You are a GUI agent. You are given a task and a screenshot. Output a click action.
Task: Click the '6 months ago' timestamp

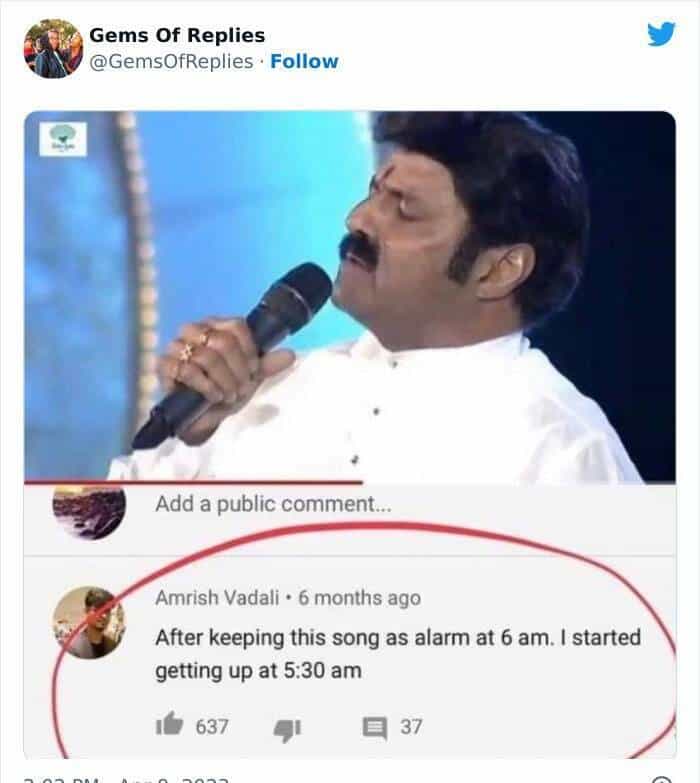[x=359, y=598]
